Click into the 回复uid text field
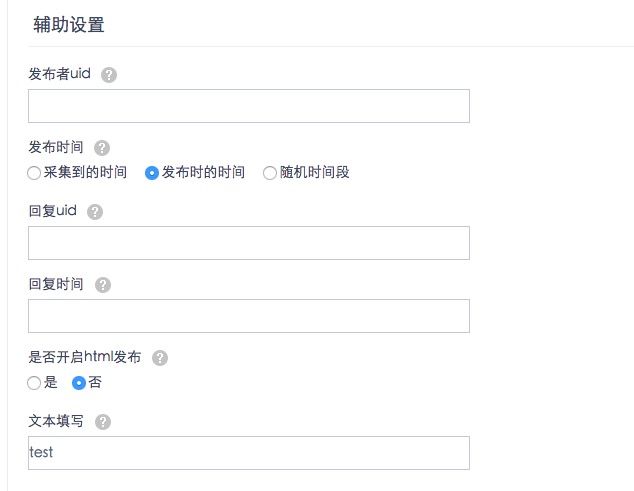 [x=249, y=243]
